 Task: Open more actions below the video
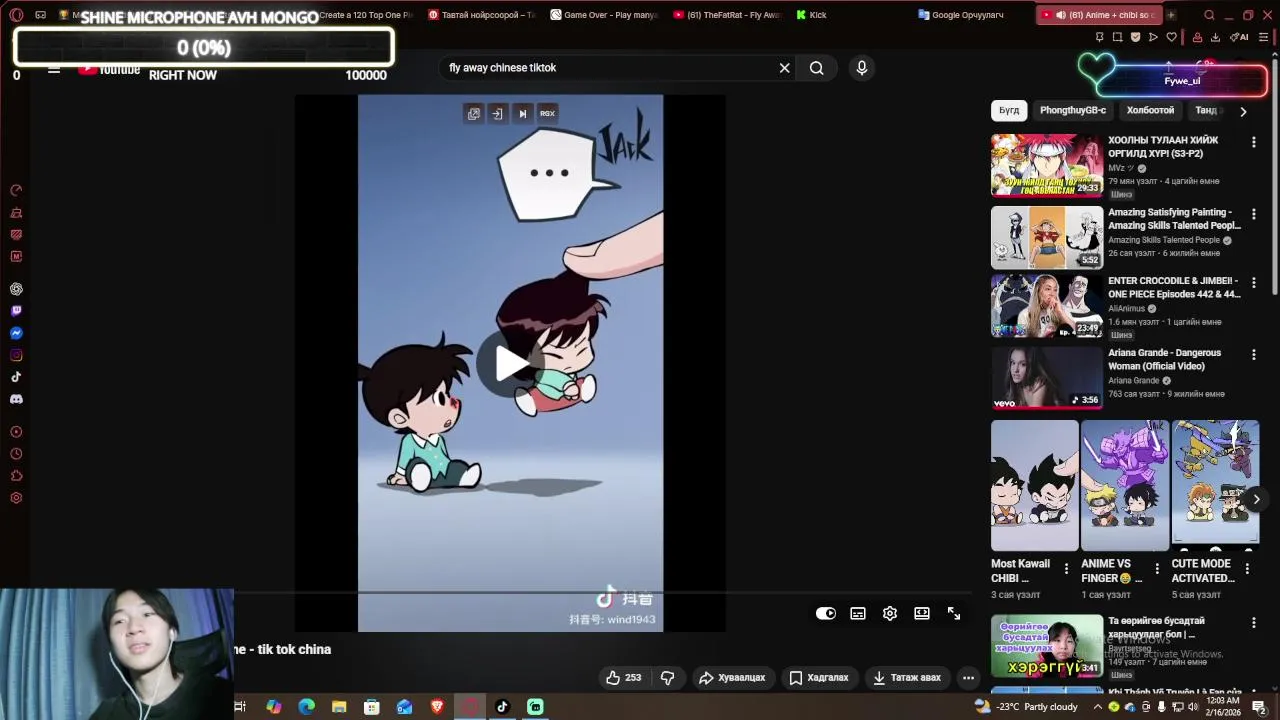(x=968, y=678)
